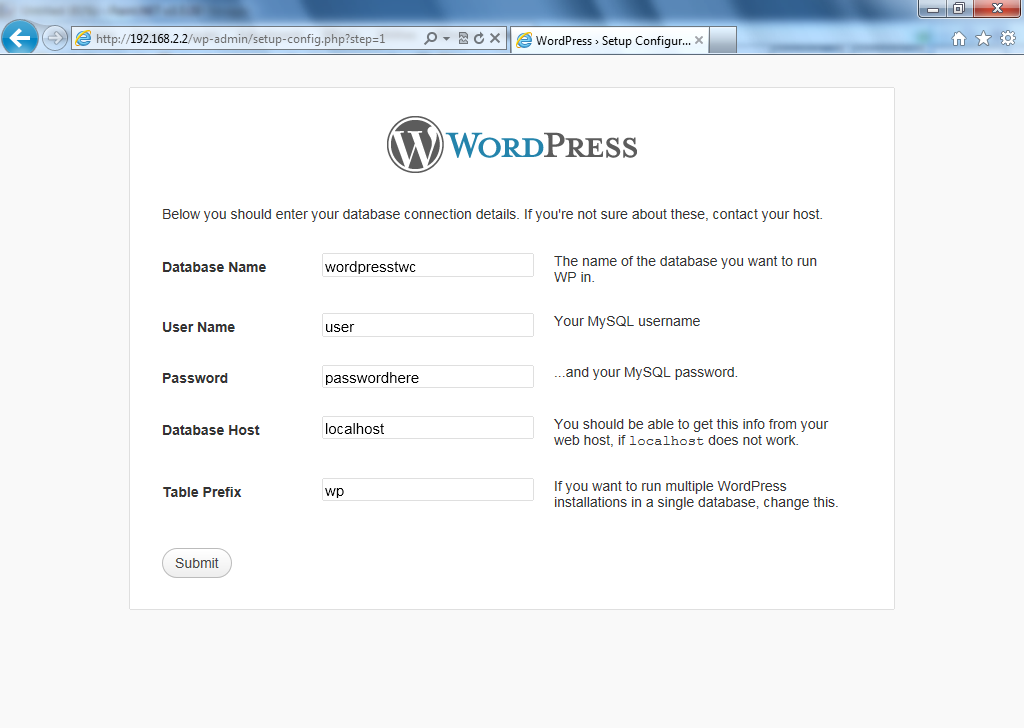Submit the database configuration form

click(x=197, y=563)
